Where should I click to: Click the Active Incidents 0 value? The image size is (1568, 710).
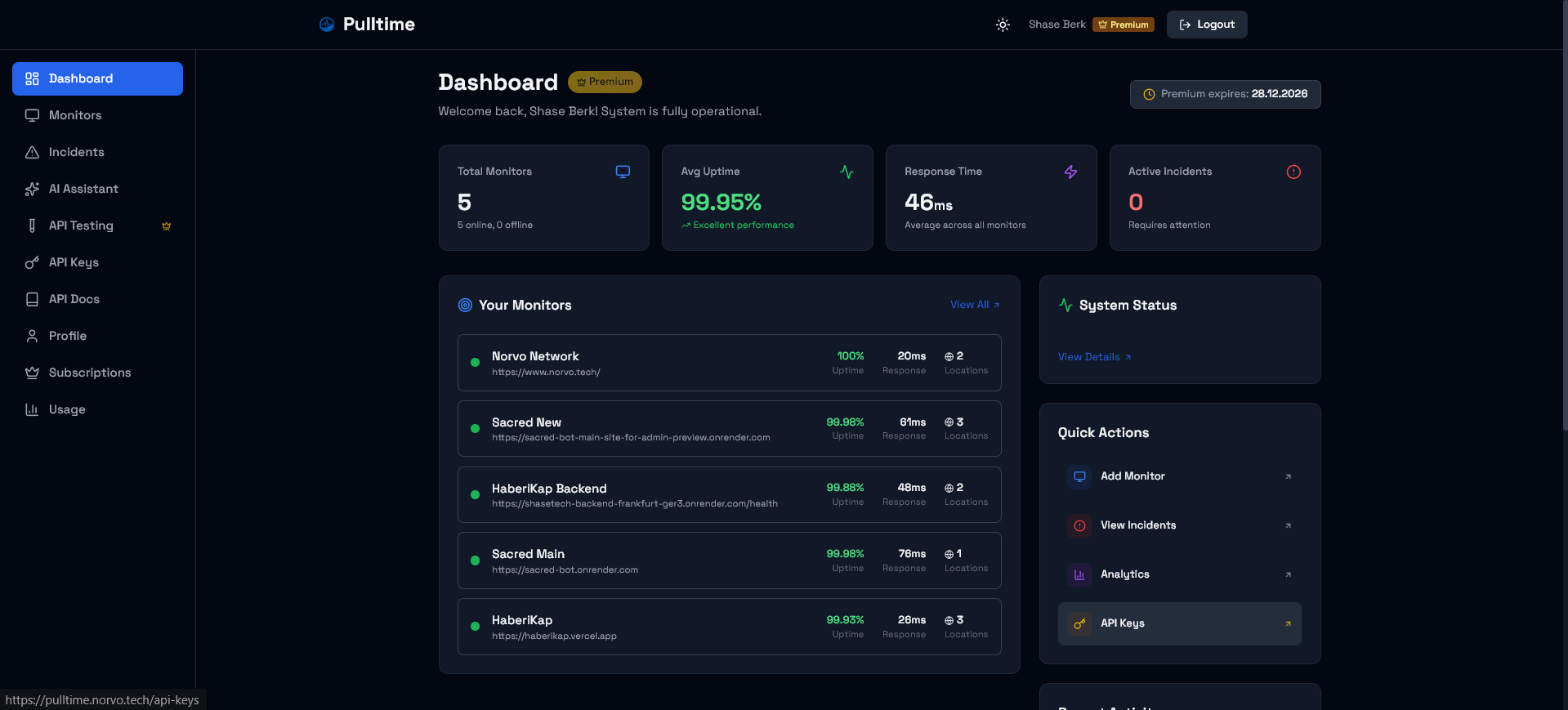[1136, 202]
